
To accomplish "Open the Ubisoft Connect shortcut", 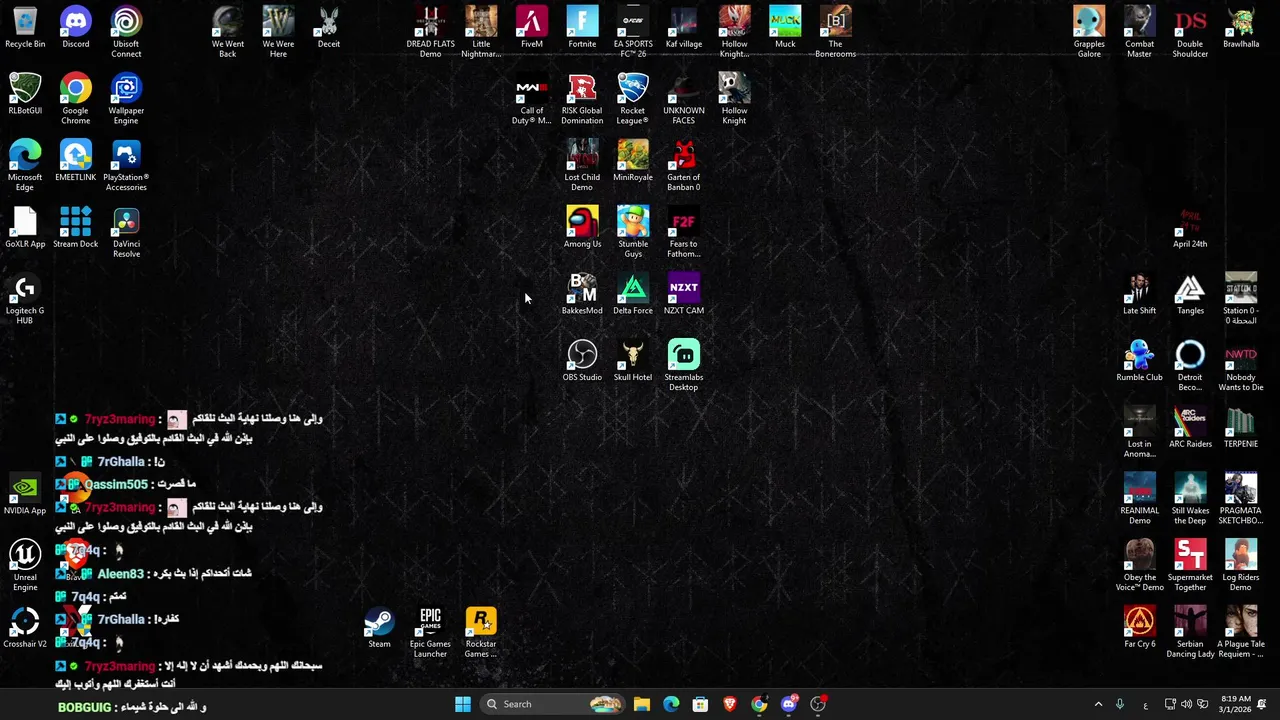I will (x=126, y=32).
